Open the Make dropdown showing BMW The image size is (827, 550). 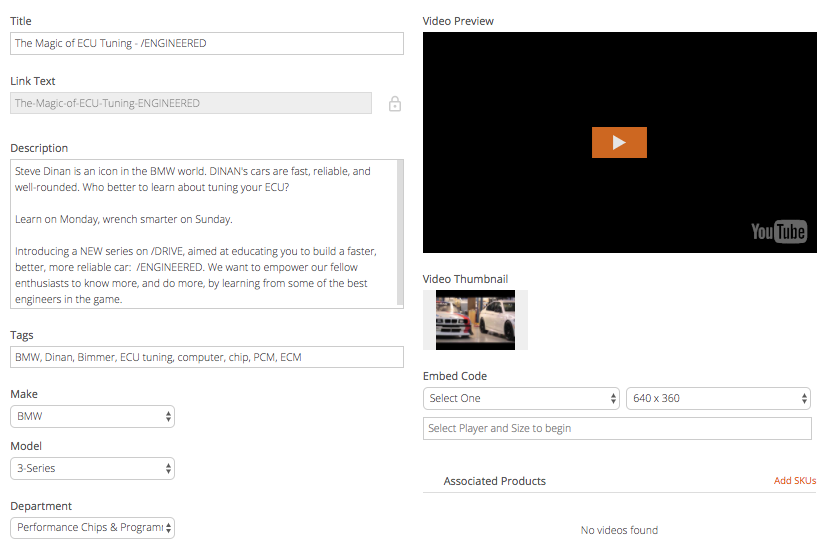[x=92, y=417]
